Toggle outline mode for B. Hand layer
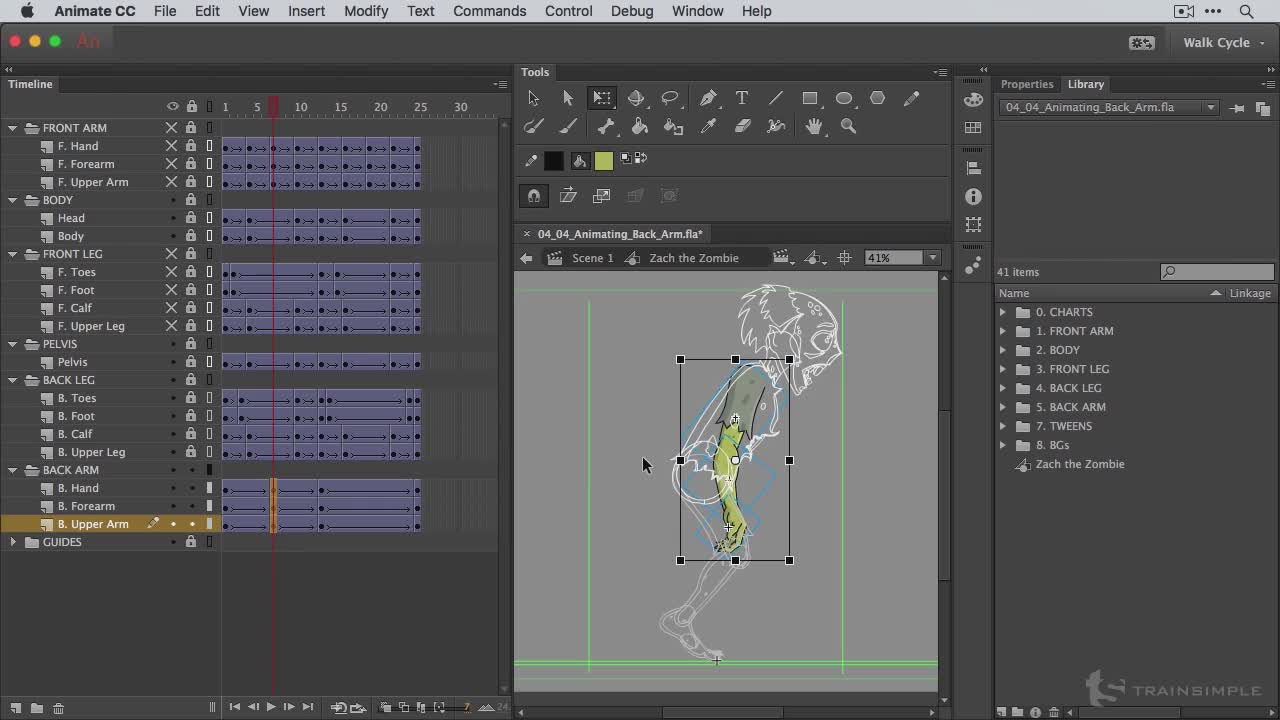The image size is (1280, 720). click(210, 488)
